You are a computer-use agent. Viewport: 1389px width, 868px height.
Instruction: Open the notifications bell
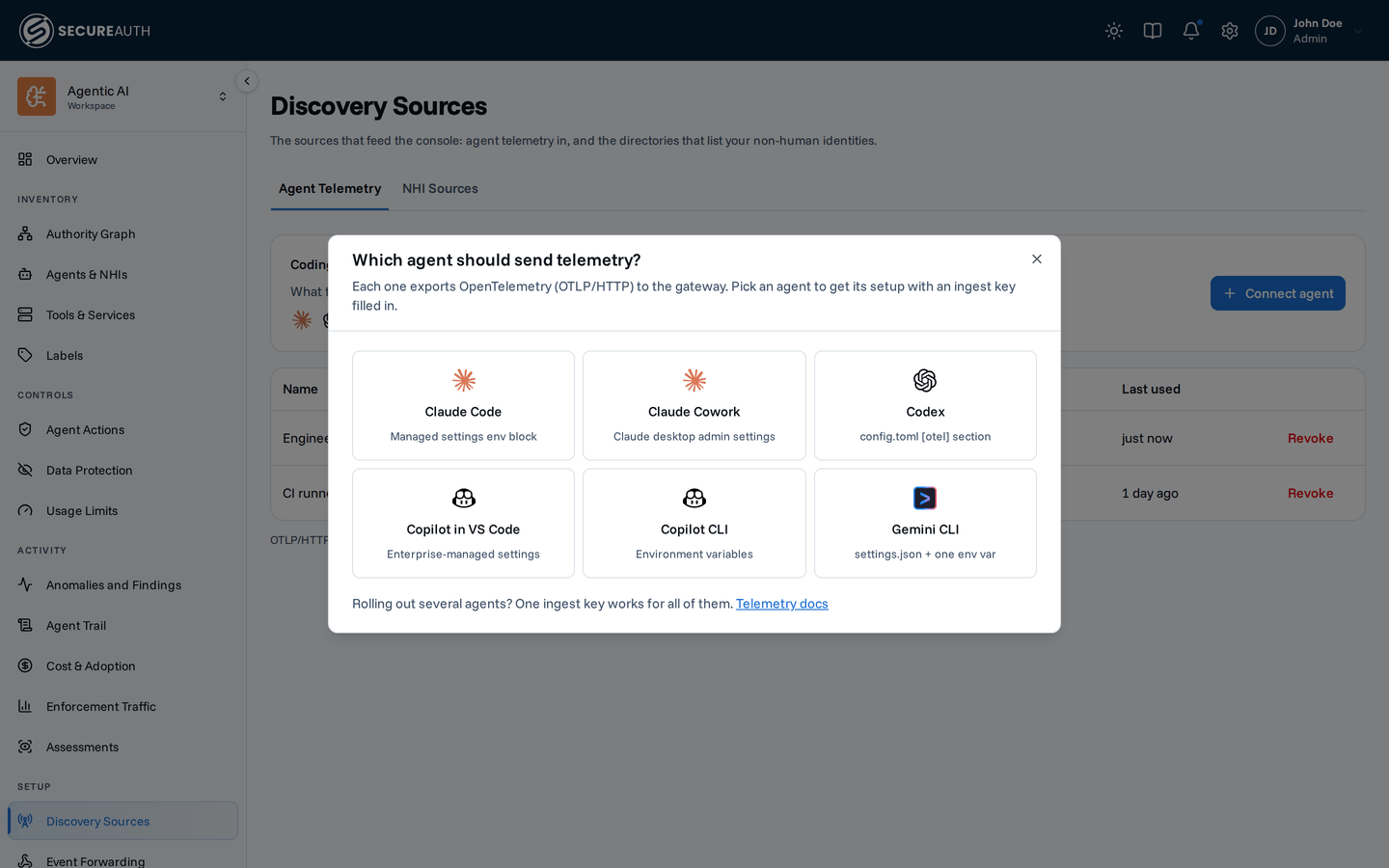1191,31
